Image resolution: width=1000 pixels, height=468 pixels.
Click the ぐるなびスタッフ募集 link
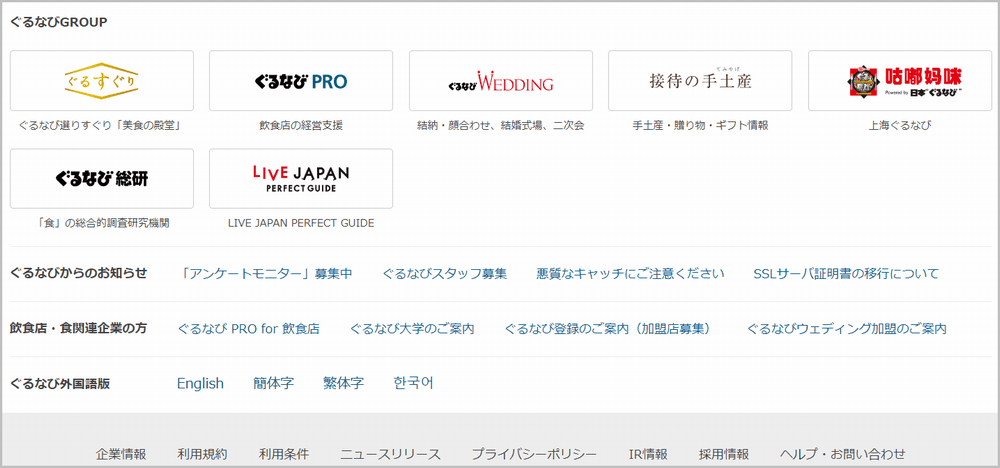point(444,274)
